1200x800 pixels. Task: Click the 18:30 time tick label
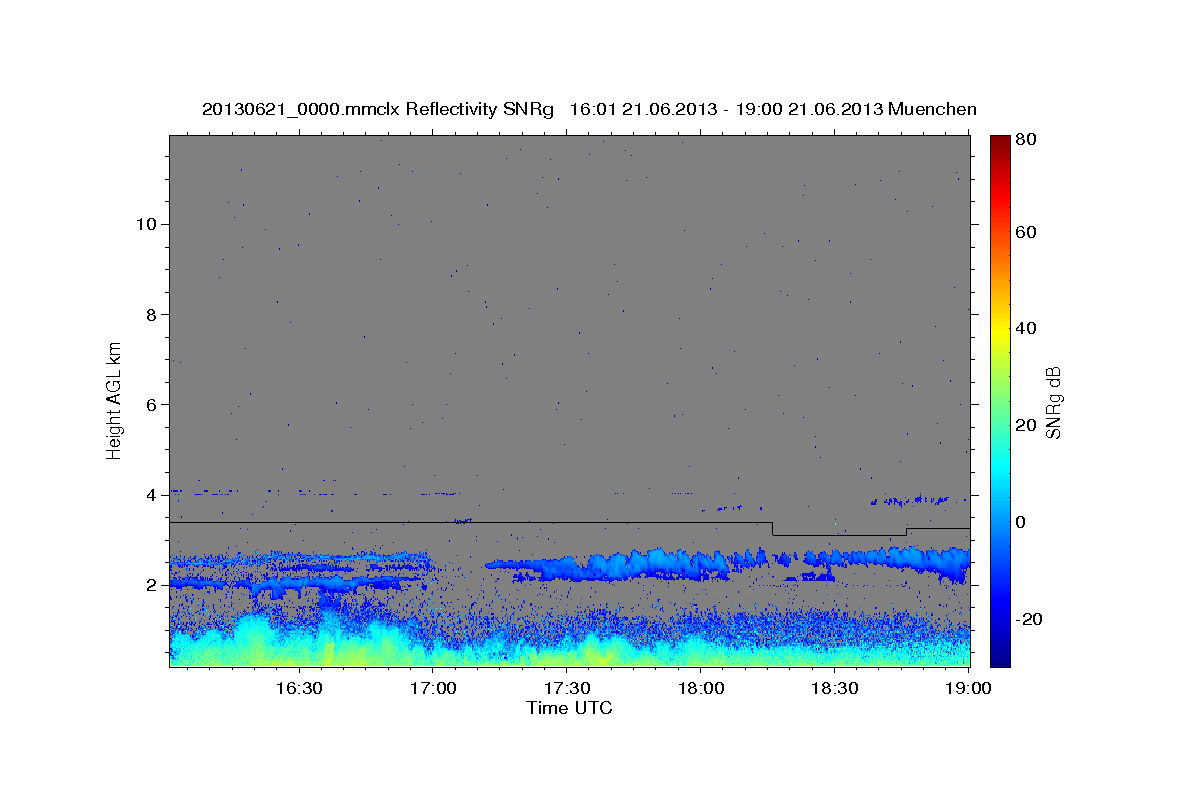(x=835, y=688)
